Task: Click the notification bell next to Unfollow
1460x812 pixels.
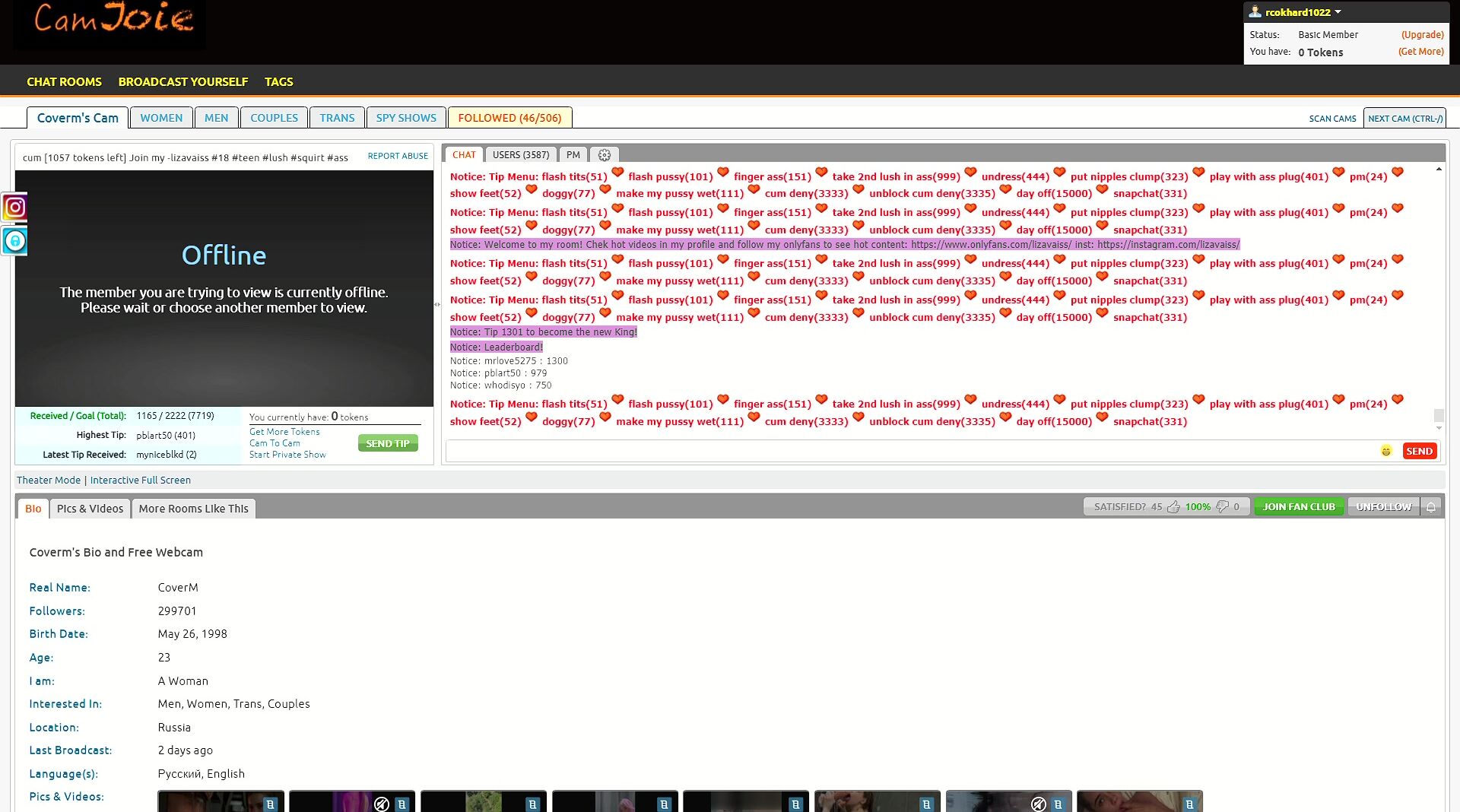Action: coord(1430,507)
